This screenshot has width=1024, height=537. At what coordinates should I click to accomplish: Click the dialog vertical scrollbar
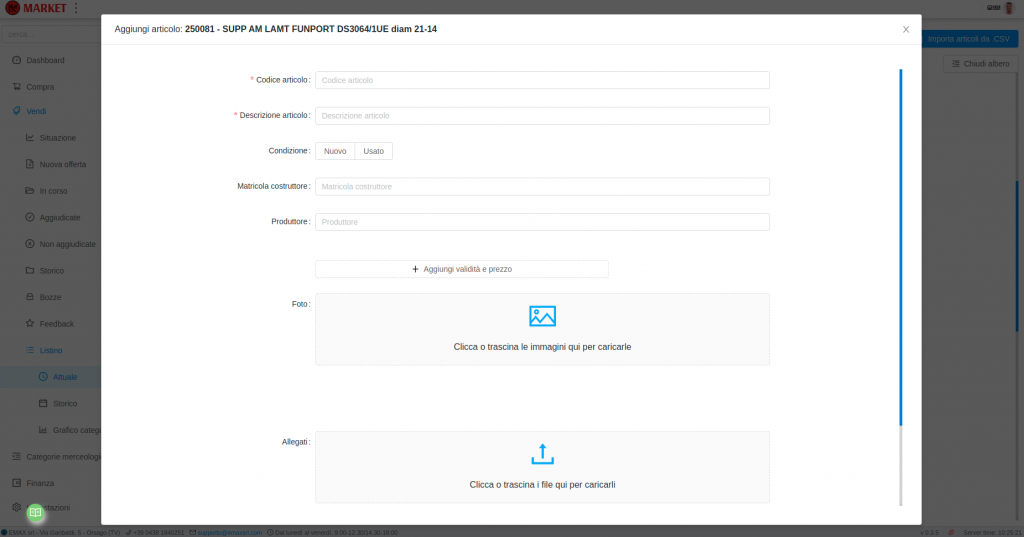tap(901, 250)
